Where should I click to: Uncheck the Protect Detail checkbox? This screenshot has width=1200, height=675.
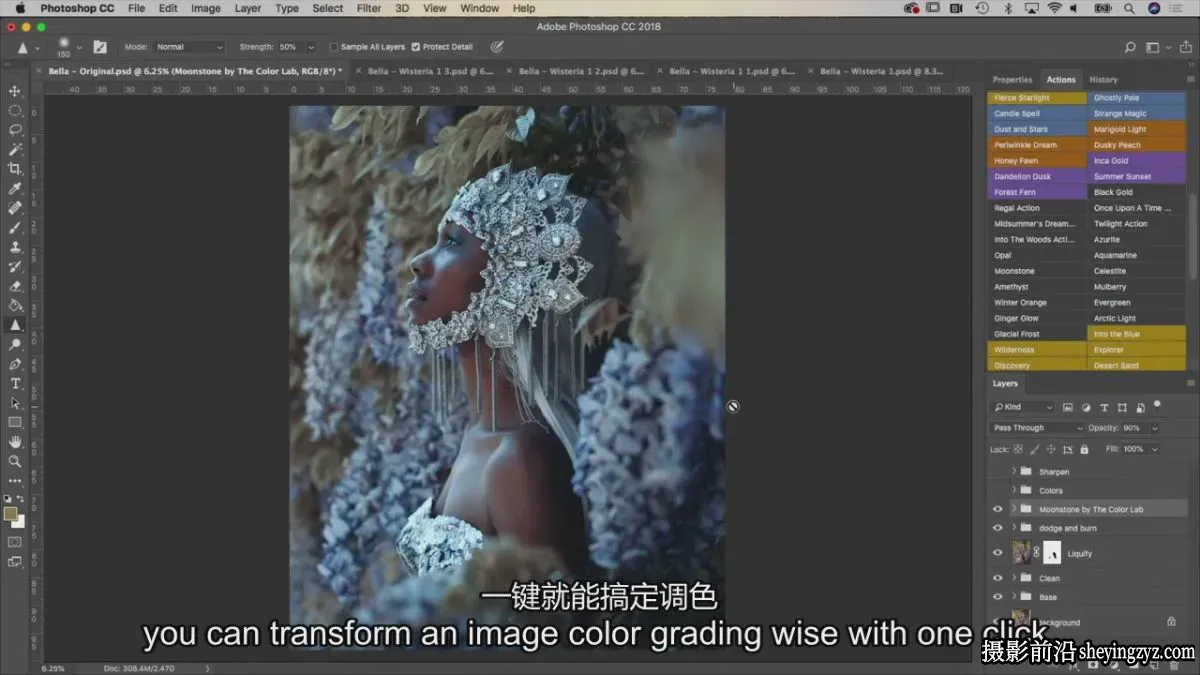coord(416,47)
